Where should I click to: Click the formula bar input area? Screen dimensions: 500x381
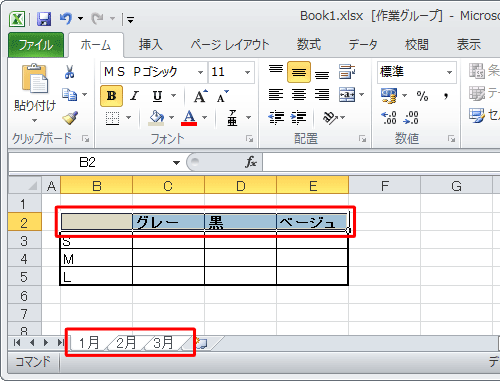pos(381,162)
